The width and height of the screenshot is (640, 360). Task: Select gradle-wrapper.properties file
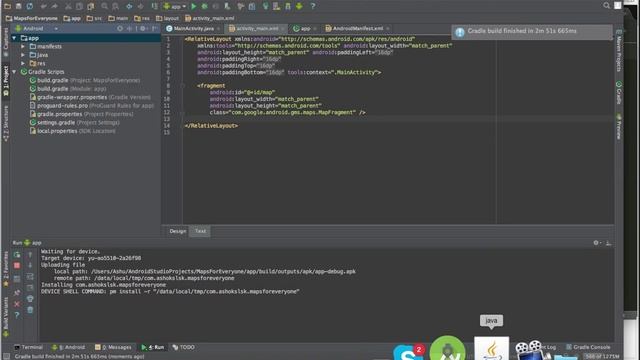(x=90, y=97)
